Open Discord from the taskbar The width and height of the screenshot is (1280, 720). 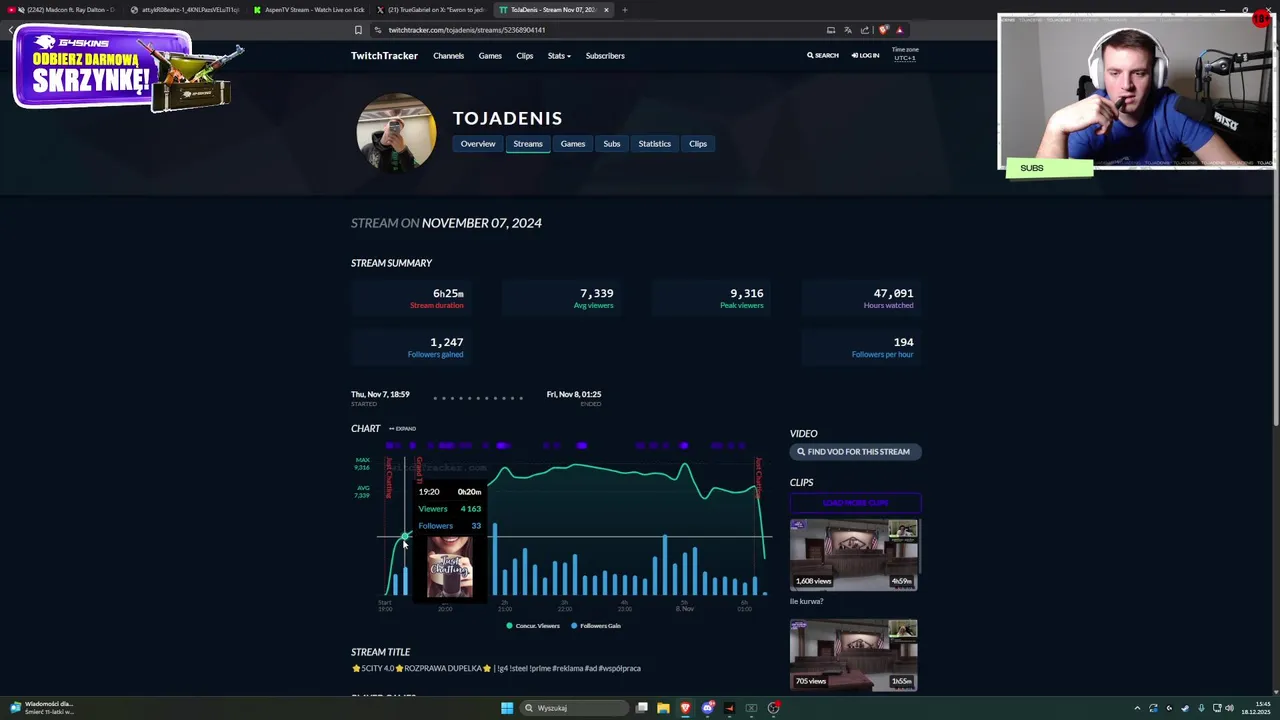(x=708, y=708)
